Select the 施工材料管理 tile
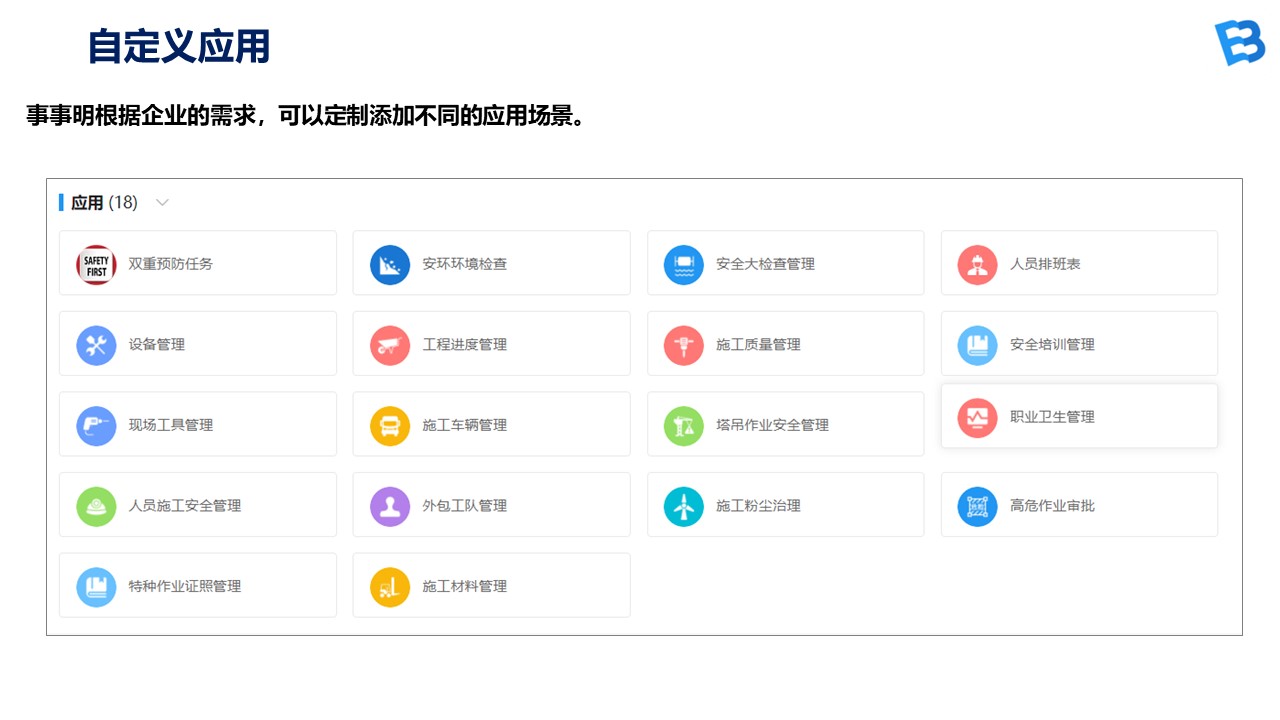 491,586
